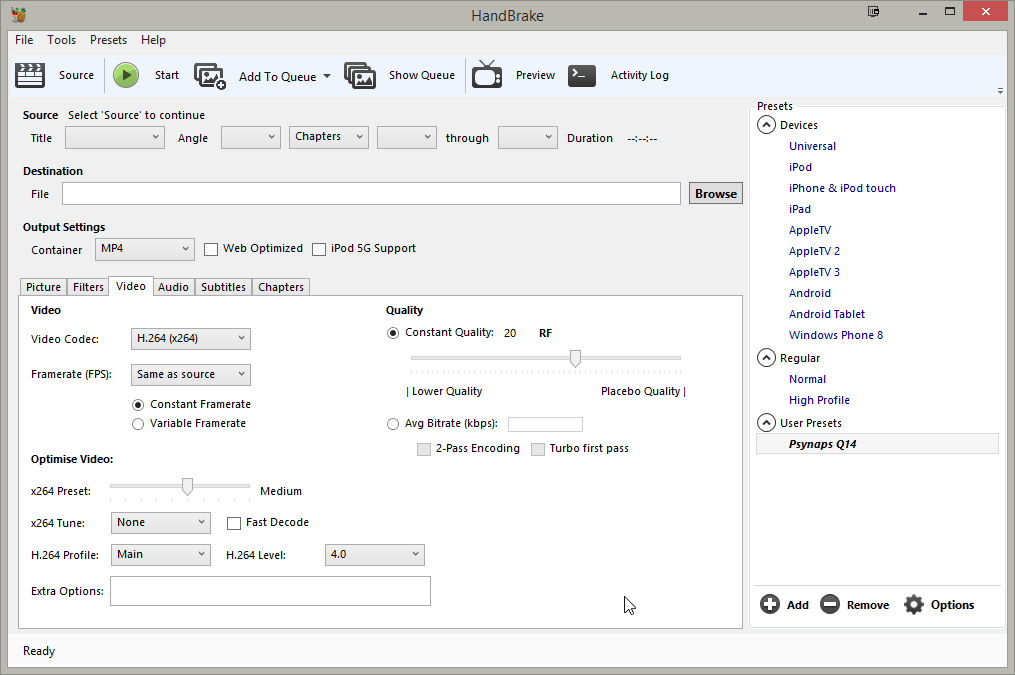Image resolution: width=1015 pixels, height=675 pixels.
Task: Select Constant Quality radio button
Action: point(393,333)
